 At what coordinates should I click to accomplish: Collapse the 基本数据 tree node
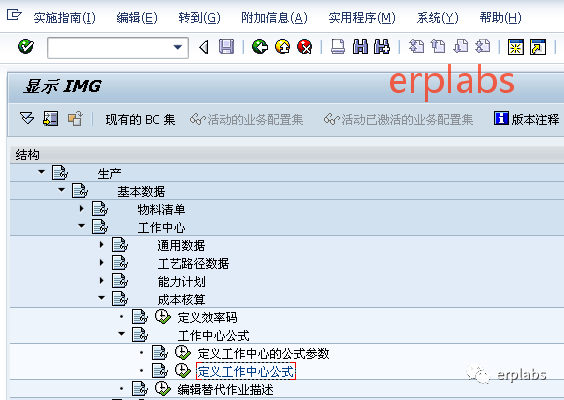[62, 190]
